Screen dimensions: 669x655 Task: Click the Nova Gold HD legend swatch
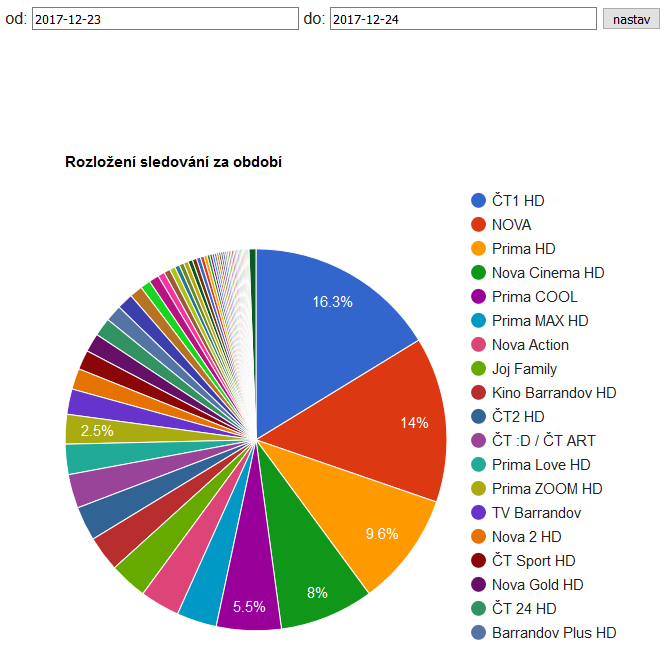click(x=478, y=585)
